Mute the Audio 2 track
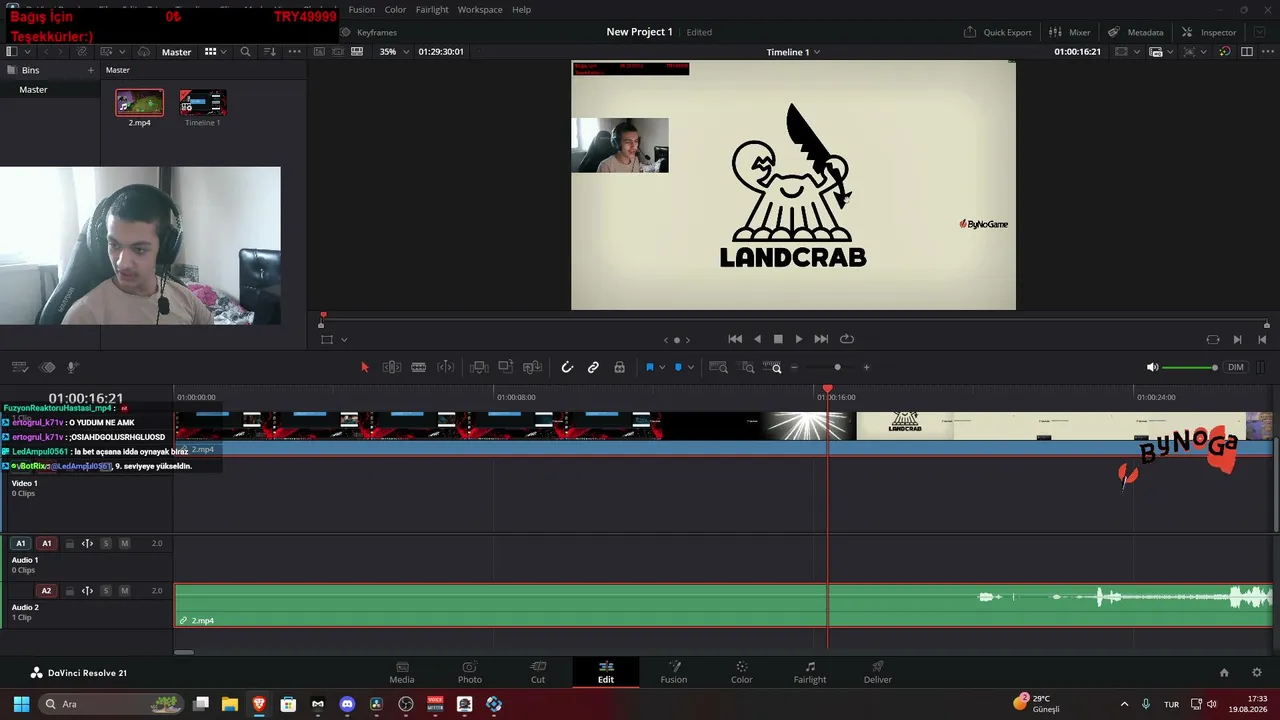Image resolution: width=1280 pixels, height=720 pixels. pyautogui.click(x=125, y=591)
